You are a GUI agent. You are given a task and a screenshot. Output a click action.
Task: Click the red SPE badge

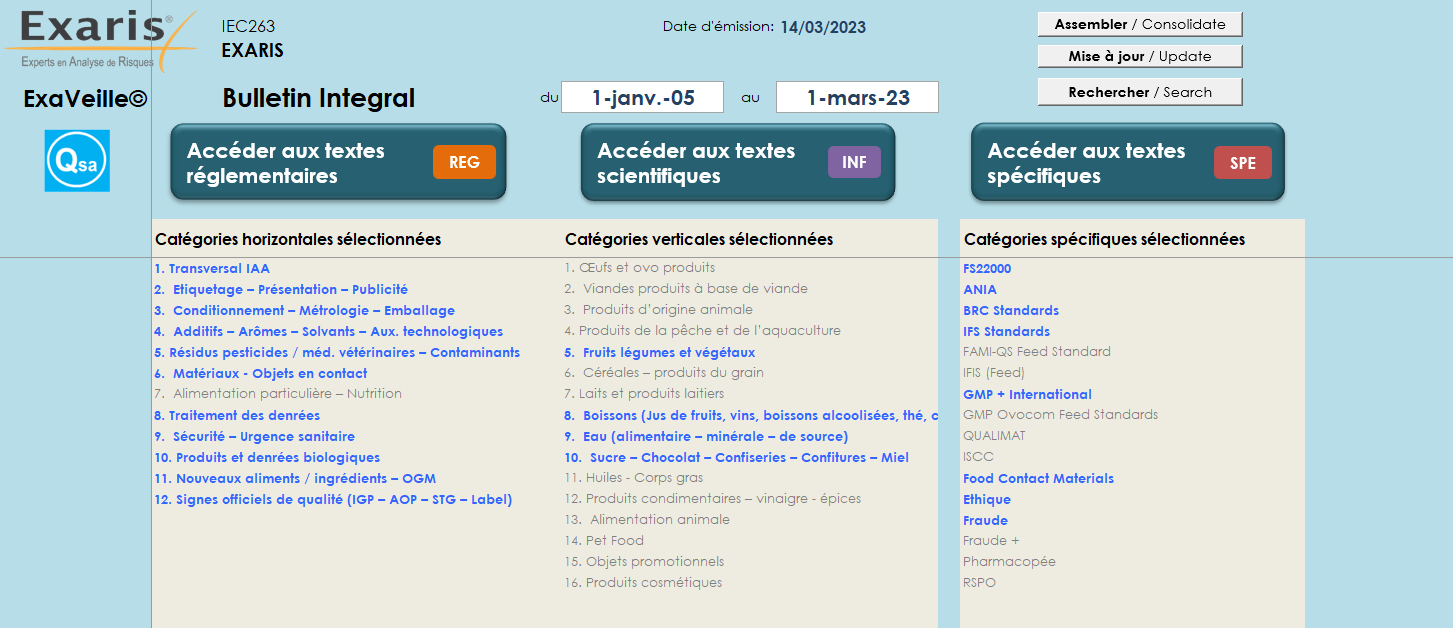[1243, 163]
